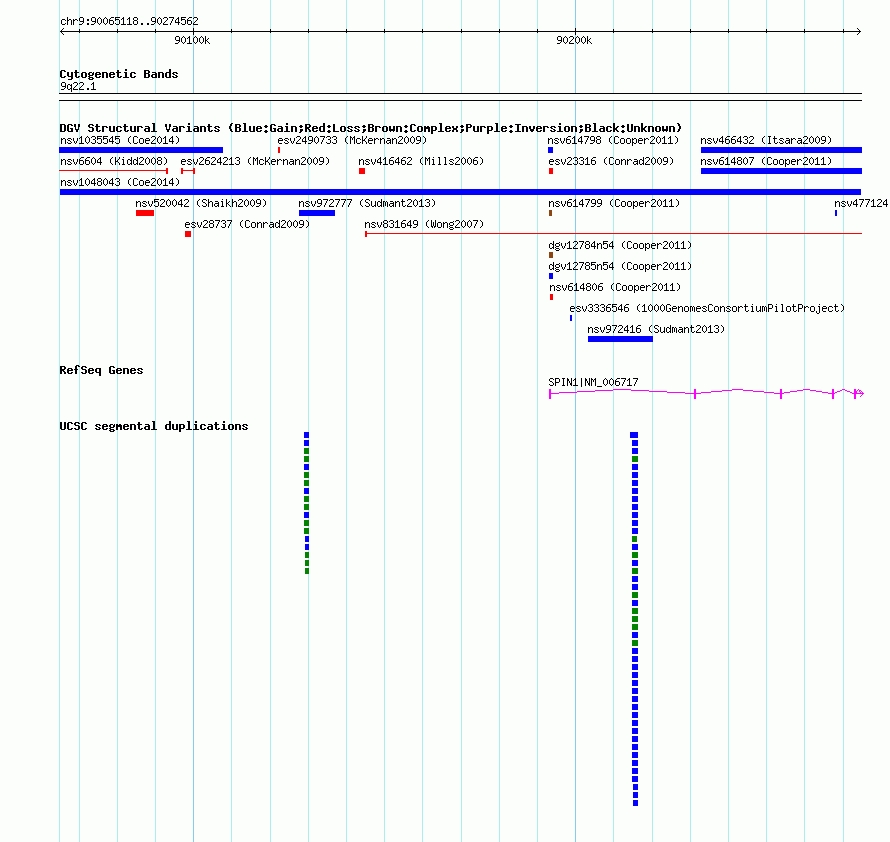Click the magenta SPIN1 gene track line
Image resolution: width=890 pixels, height=842 pixels.
pyautogui.click(x=706, y=393)
